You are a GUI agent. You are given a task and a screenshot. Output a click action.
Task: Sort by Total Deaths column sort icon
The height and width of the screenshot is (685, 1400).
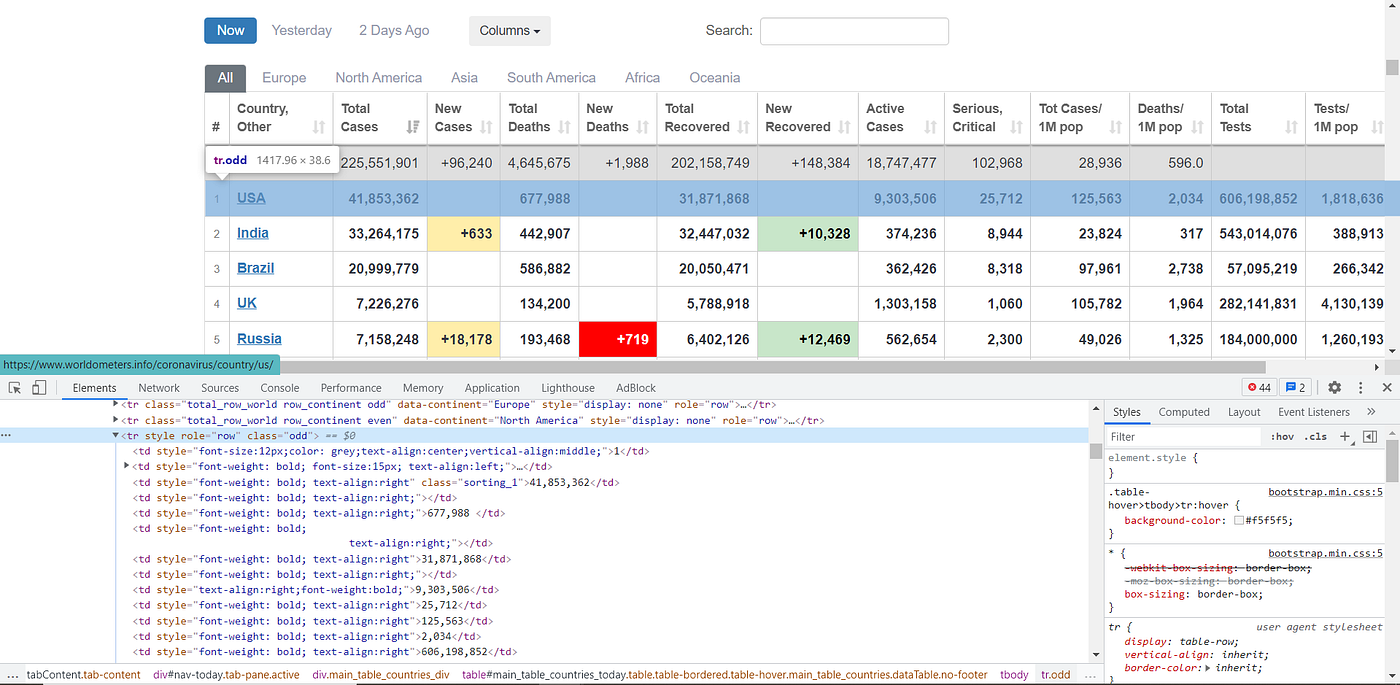[x=565, y=127]
